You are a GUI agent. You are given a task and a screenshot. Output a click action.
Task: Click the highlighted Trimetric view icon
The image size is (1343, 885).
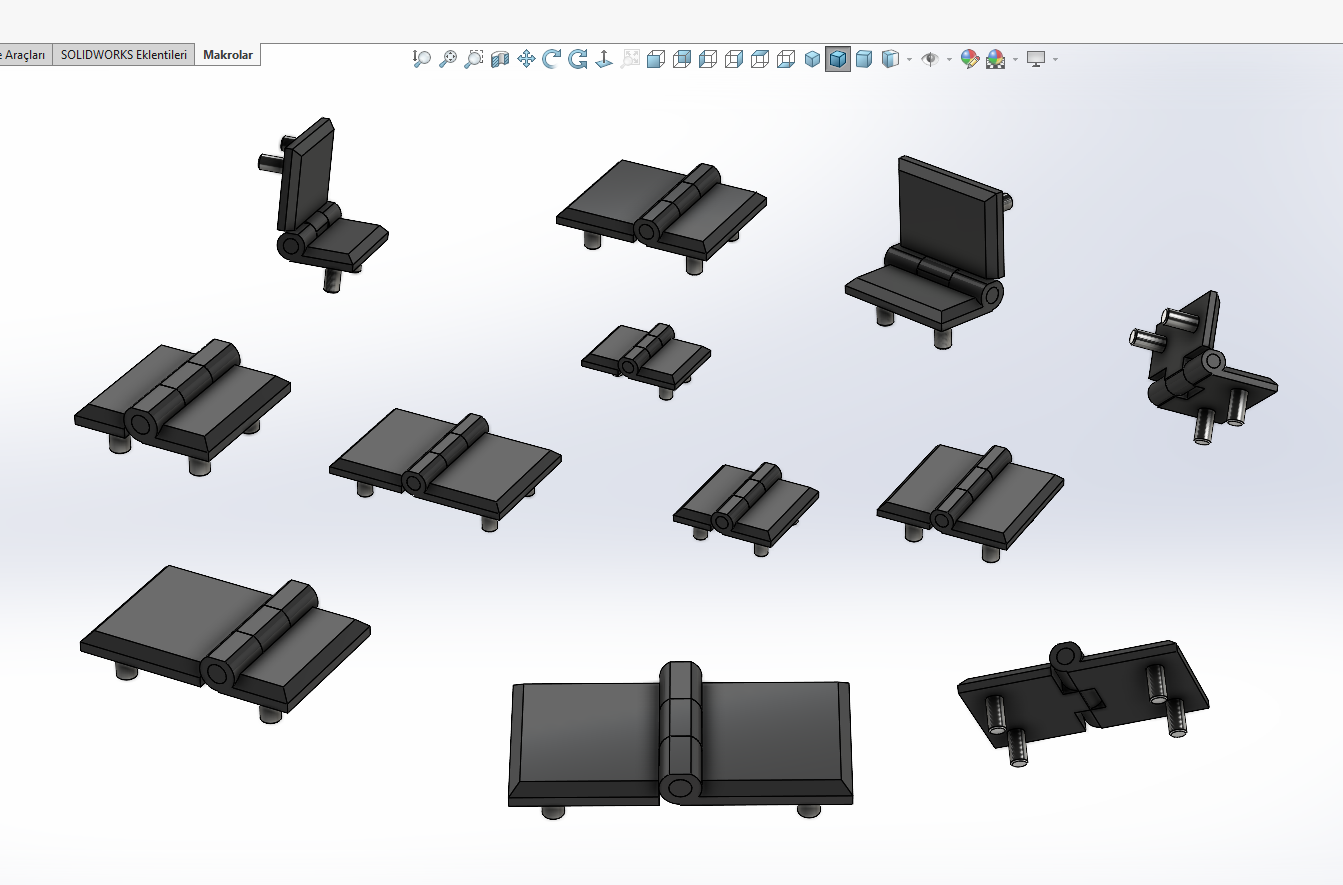click(x=838, y=59)
